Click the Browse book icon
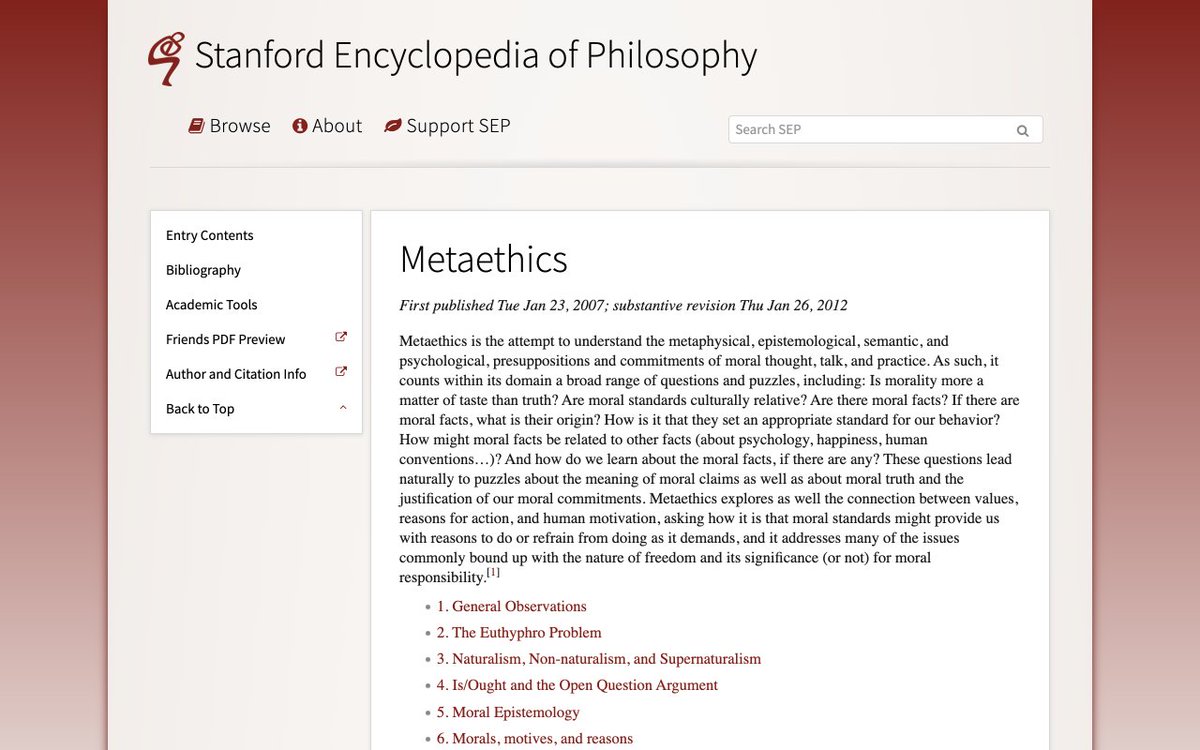The image size is (1200, 750). (x=197, y=126)
